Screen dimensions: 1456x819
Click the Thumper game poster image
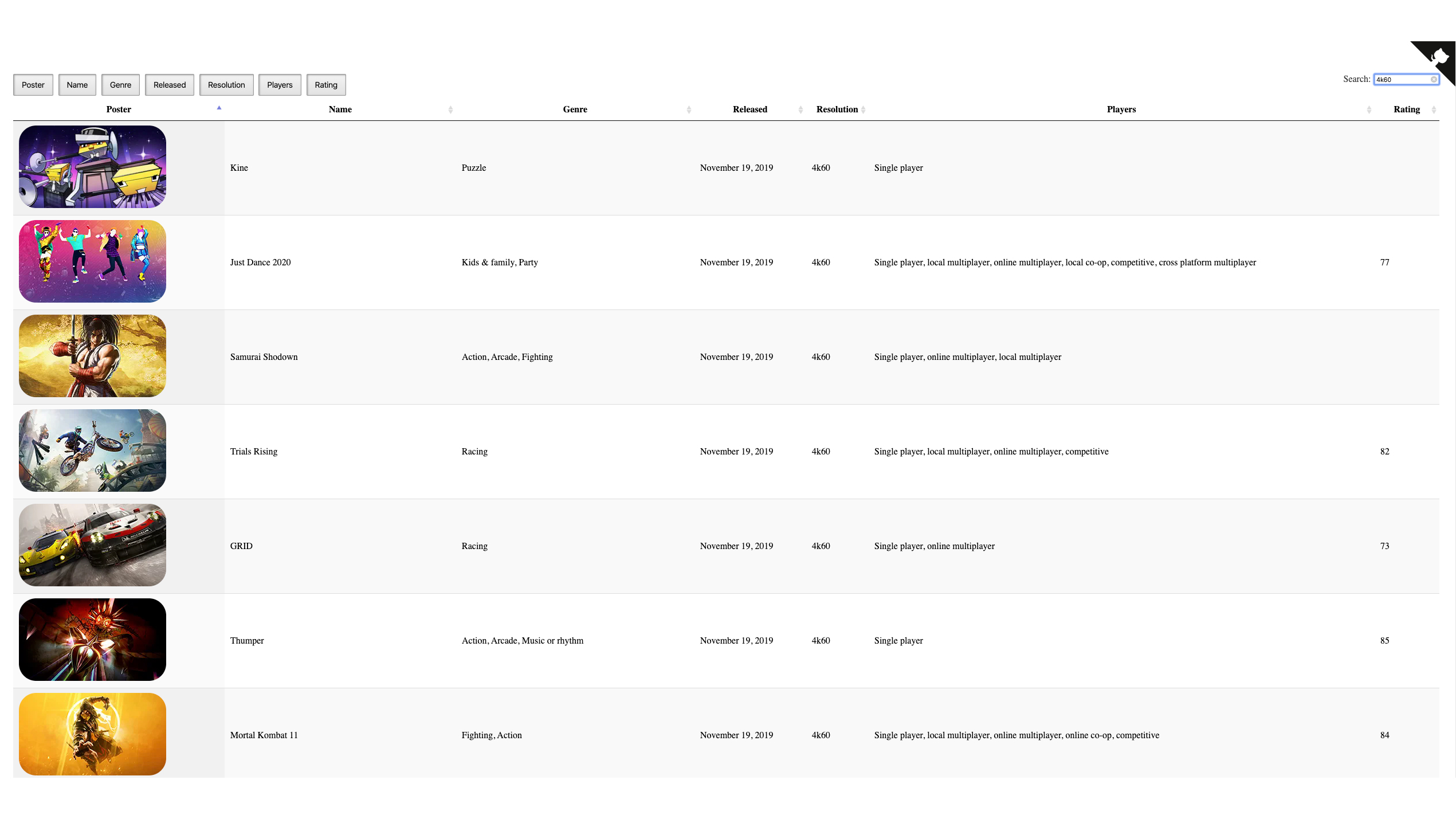(92, 640)
